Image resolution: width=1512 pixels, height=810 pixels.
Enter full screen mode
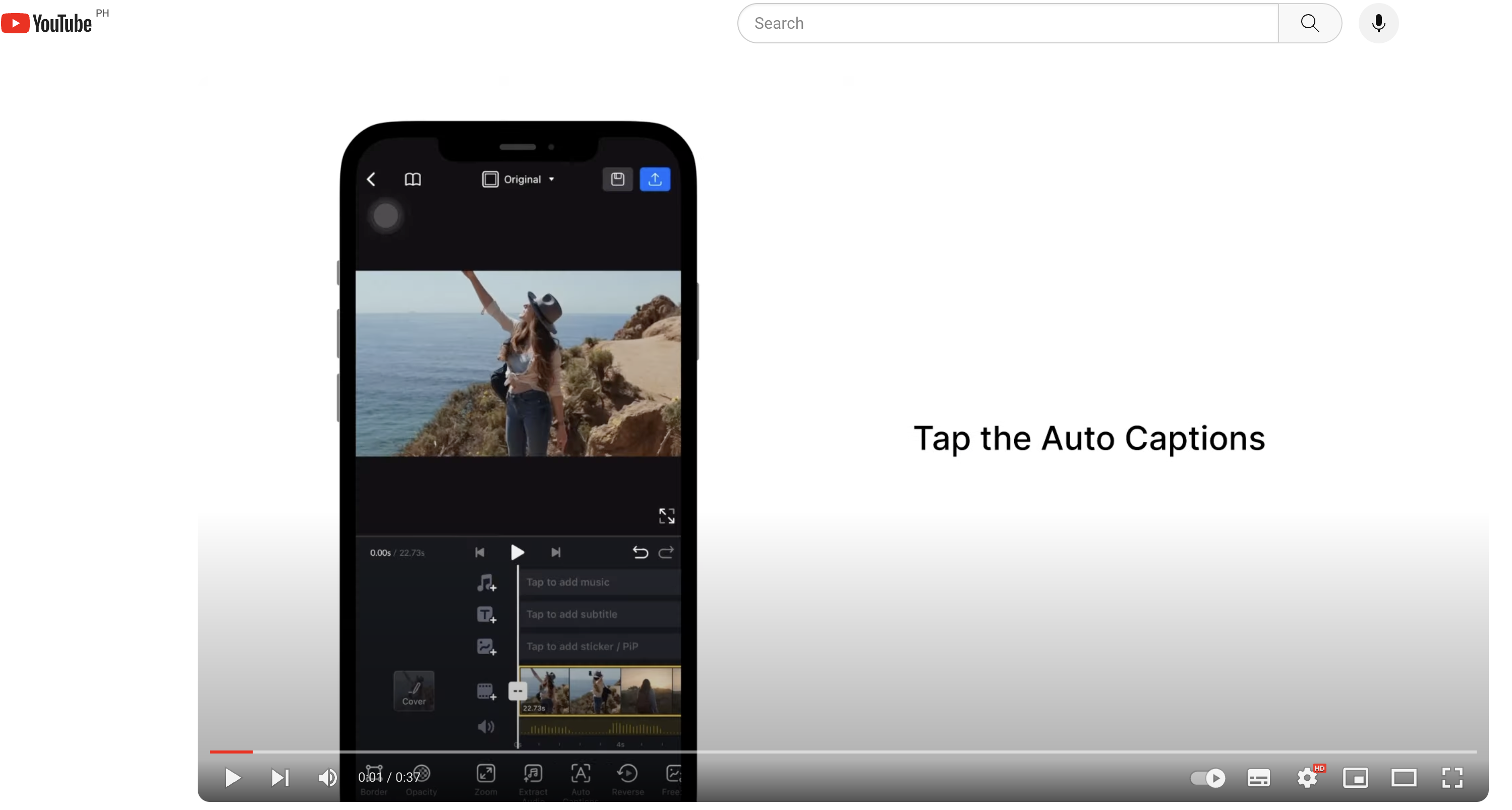click(x=1452, y=778)
